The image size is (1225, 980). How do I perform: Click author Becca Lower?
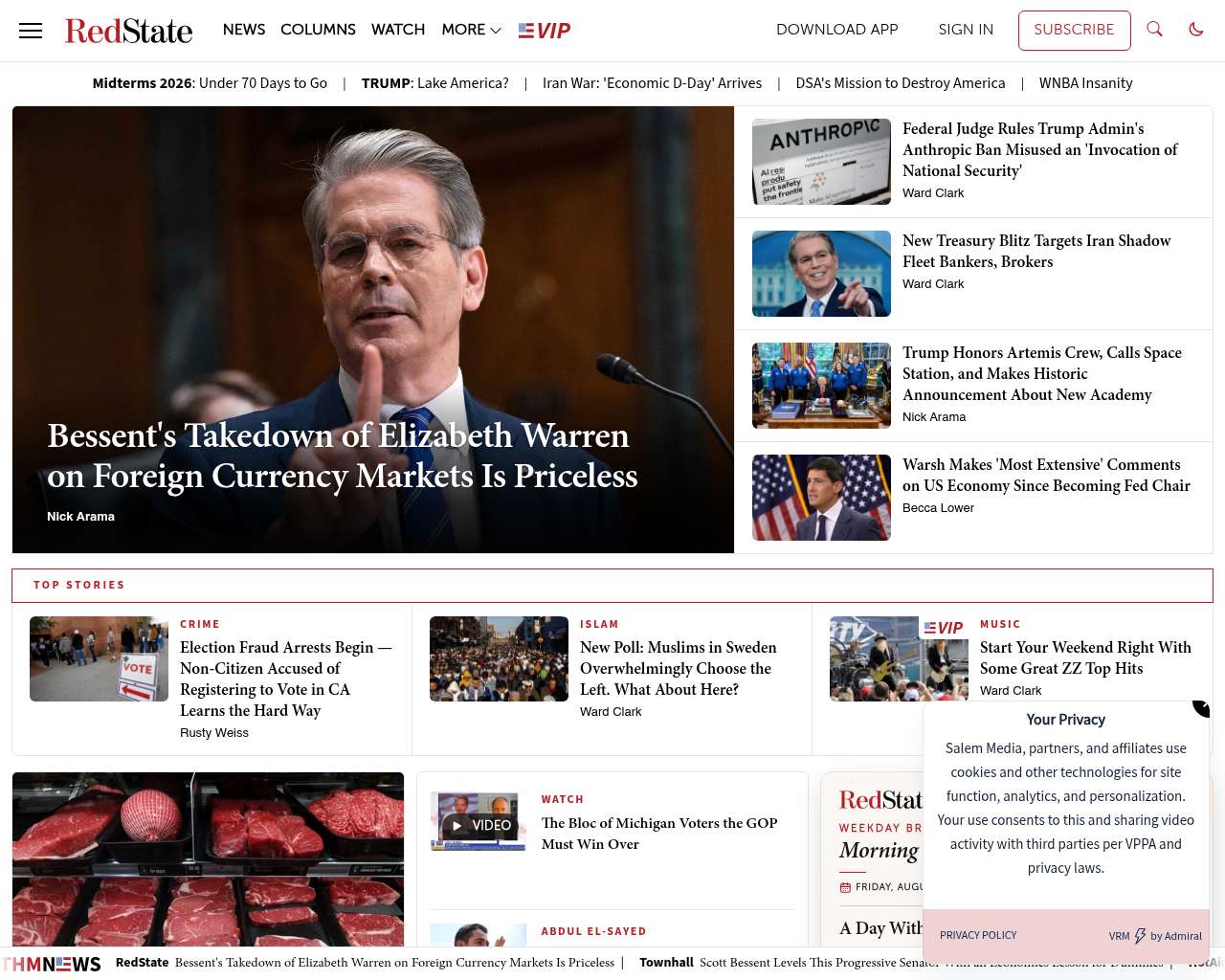[x=938, y=508]
